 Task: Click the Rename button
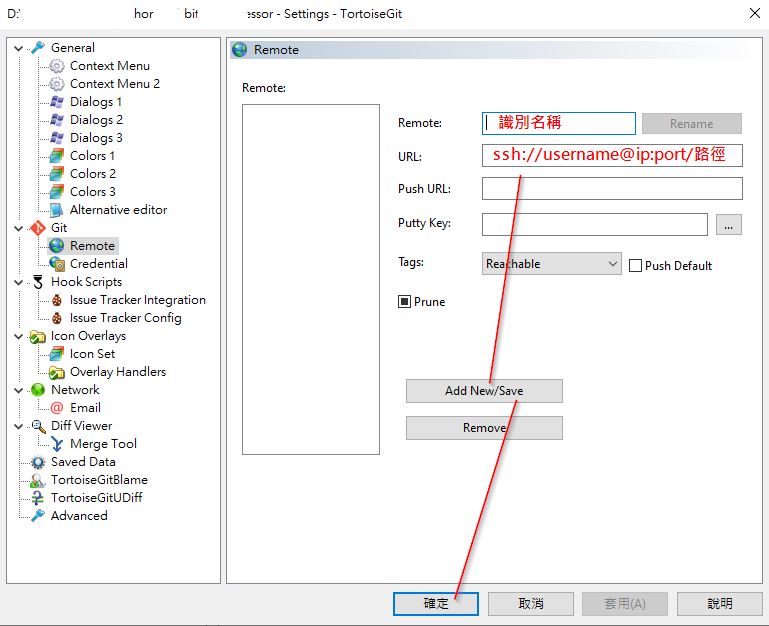(692, 124)
